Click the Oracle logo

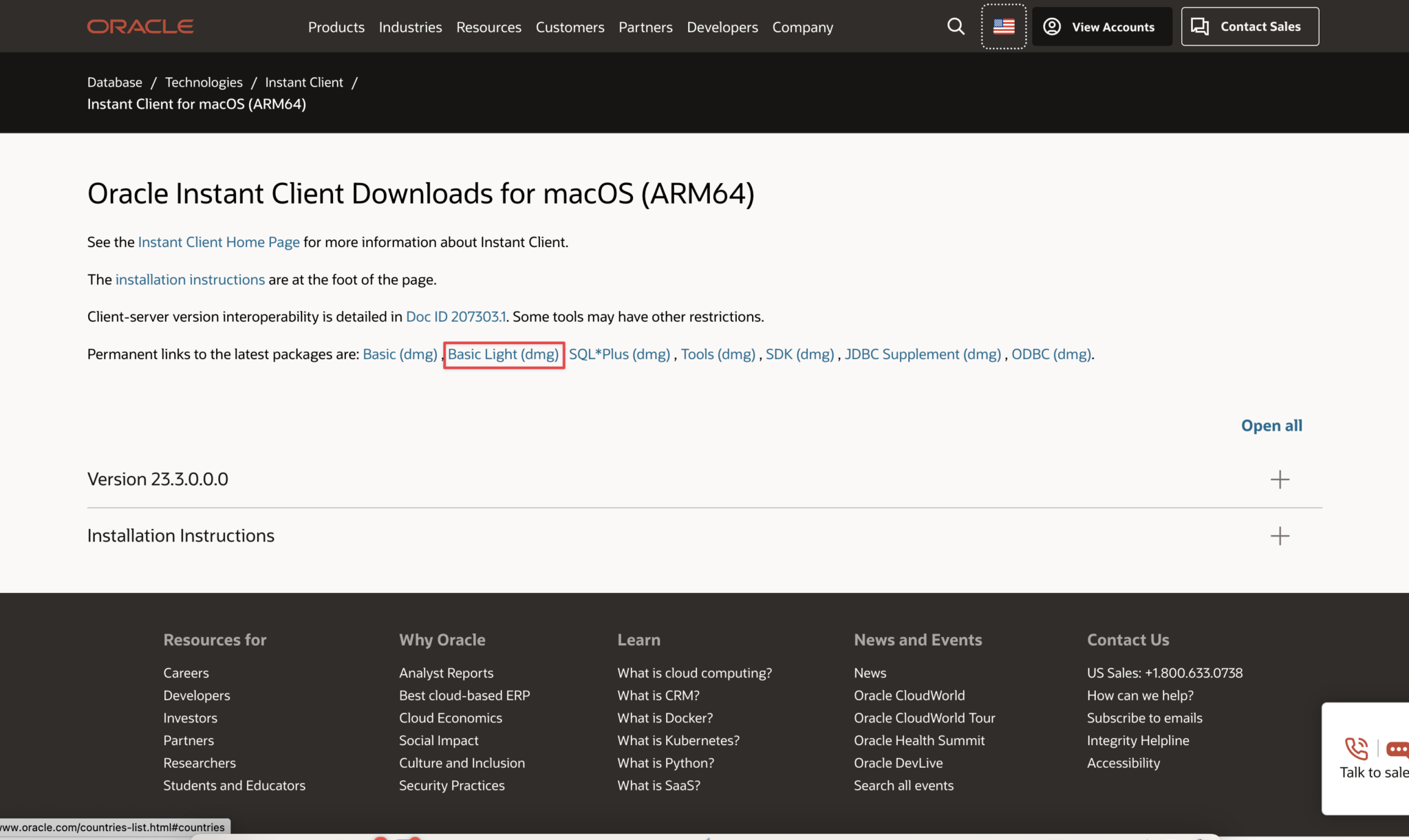click(x=140, y=27)
